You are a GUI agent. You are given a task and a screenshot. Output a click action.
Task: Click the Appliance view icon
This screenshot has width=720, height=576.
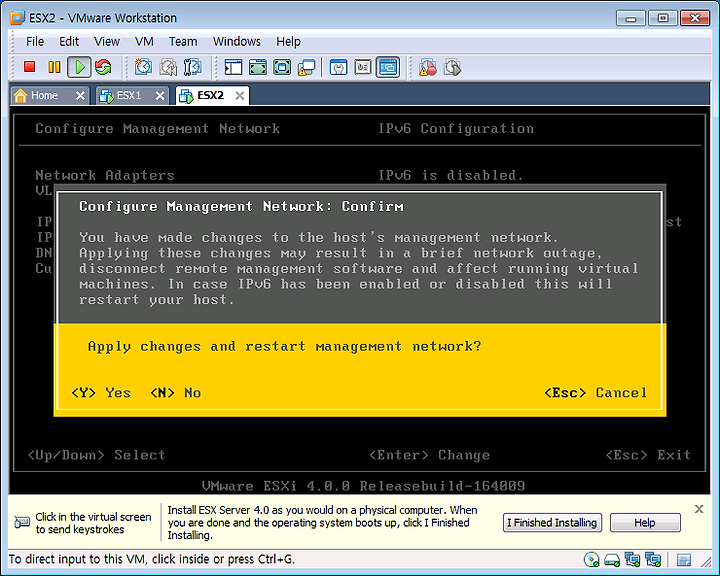click(363, 68)
